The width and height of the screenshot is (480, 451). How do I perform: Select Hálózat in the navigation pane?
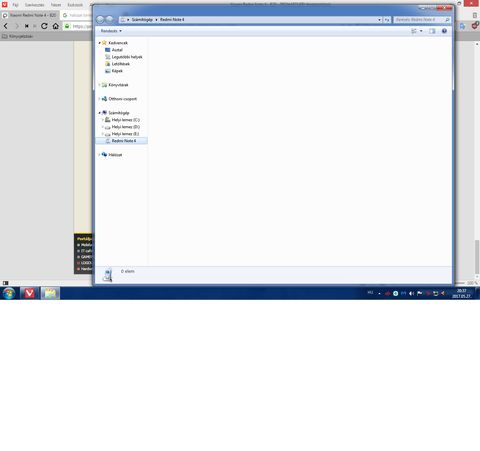click(x=115, y=155)
